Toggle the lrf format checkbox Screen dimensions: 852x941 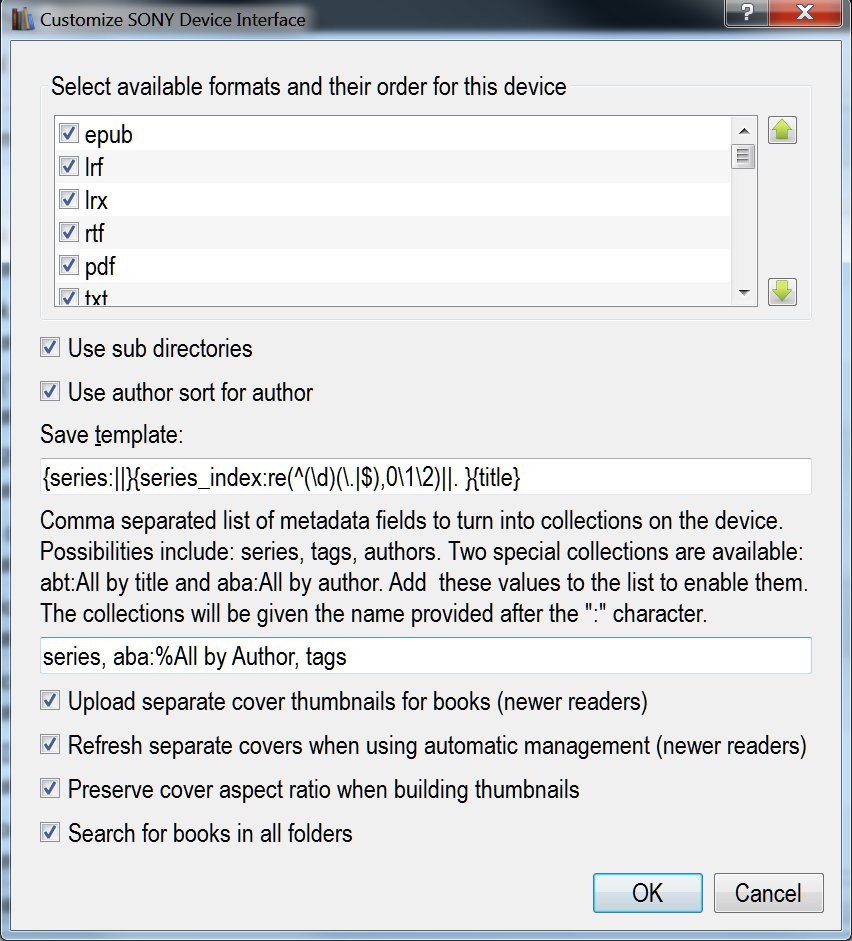click(69, 167)
